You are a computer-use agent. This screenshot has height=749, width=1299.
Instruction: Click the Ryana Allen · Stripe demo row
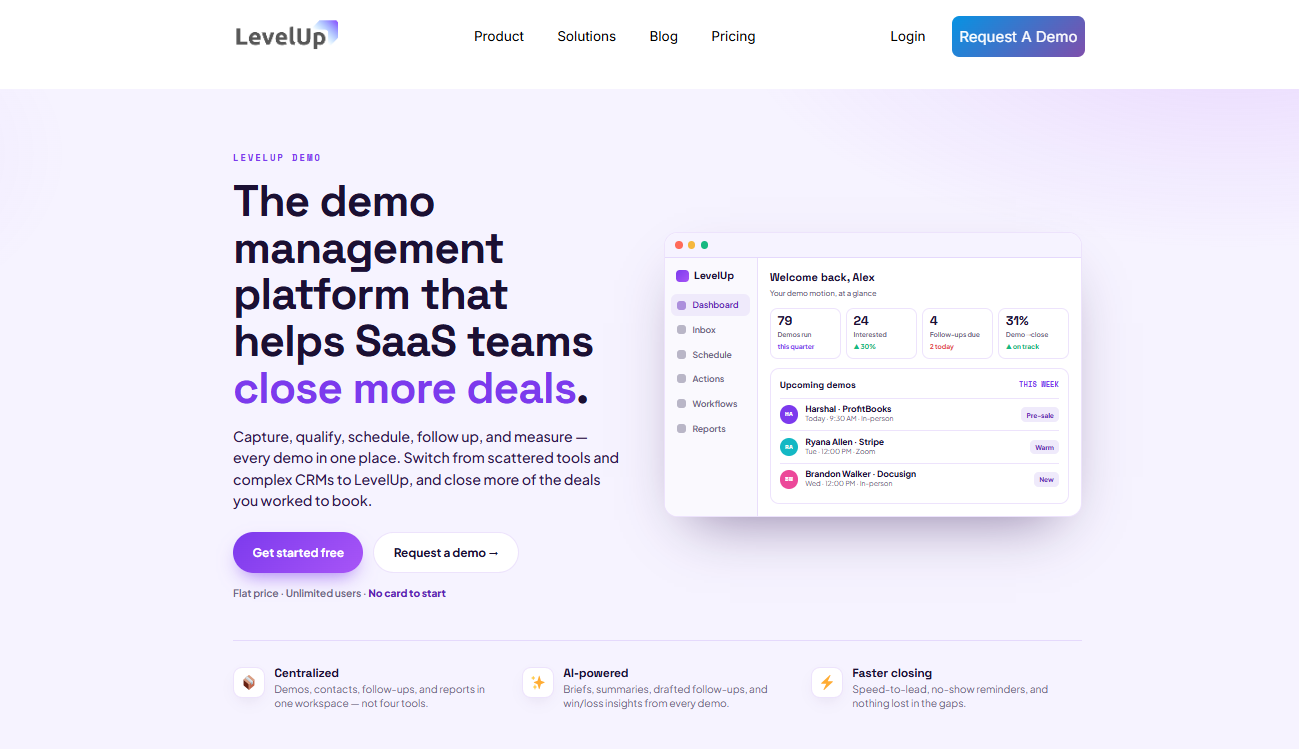click(x=919, y=446)
